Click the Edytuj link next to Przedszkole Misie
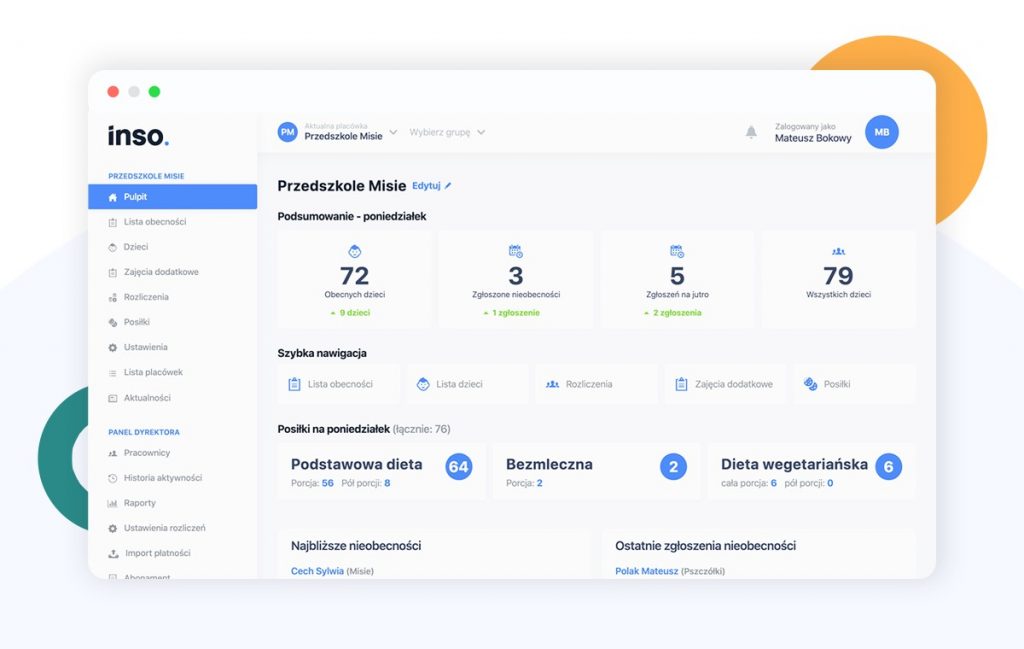The width and height of the screenshot is (1024, 649). [x=428, y=186]
